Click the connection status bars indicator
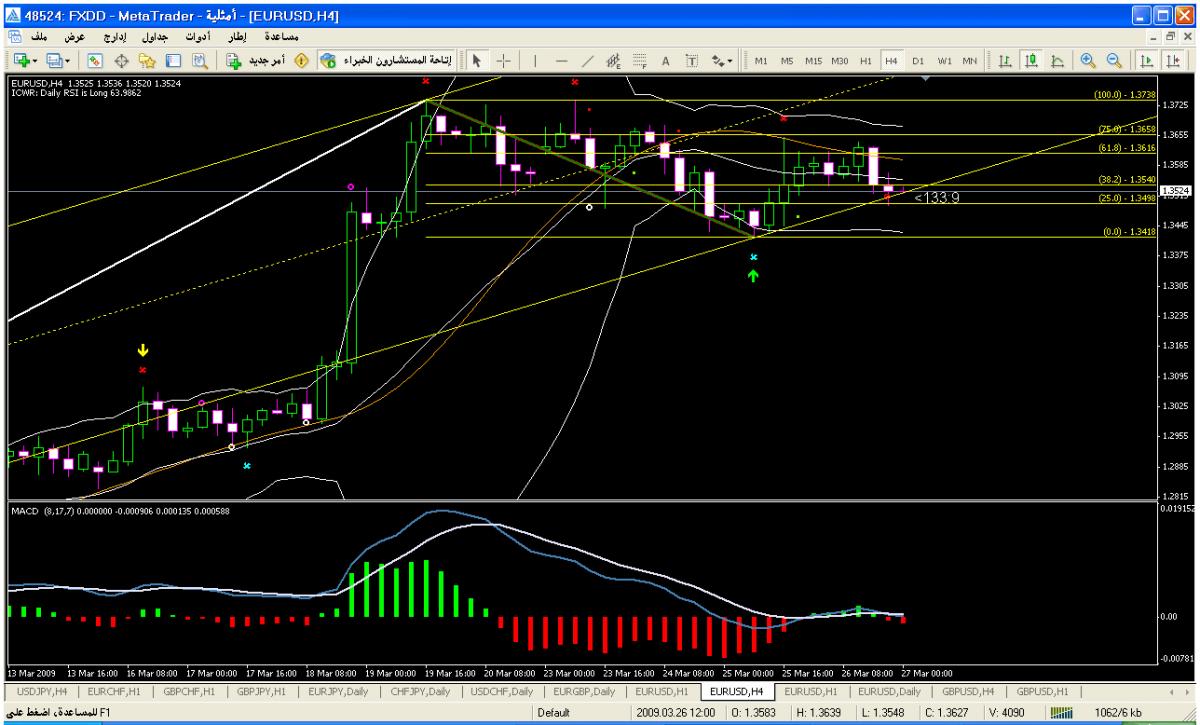The height and width of the screenshot is (725, 1200). point(1058,712)
